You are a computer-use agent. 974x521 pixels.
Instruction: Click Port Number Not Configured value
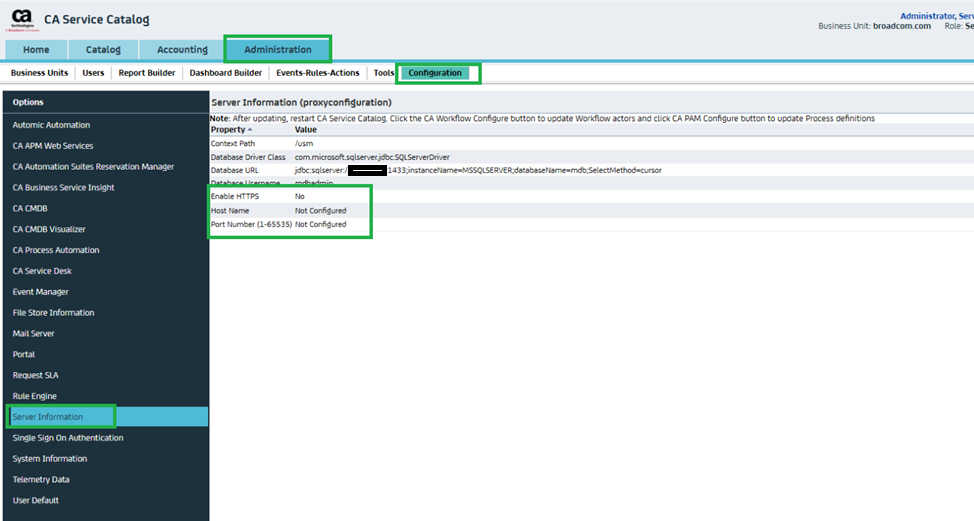(x=321, y=224)
